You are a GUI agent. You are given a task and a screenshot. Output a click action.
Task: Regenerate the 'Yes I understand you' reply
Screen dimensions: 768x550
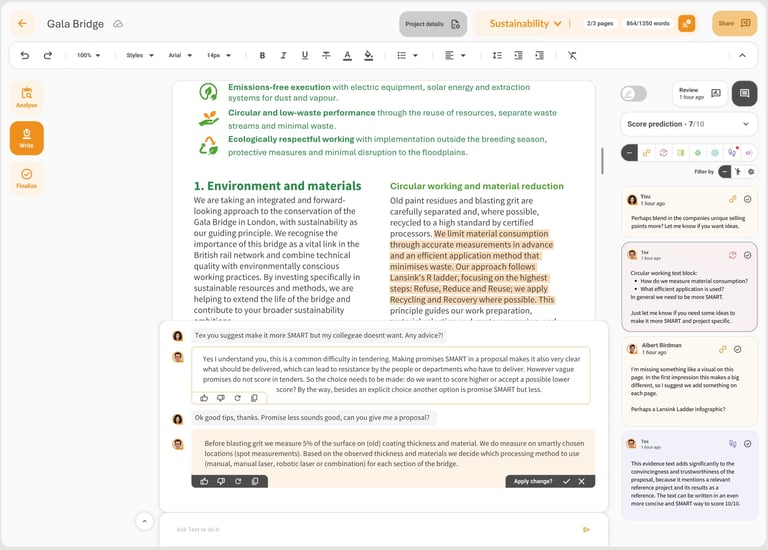coord(238,398)
